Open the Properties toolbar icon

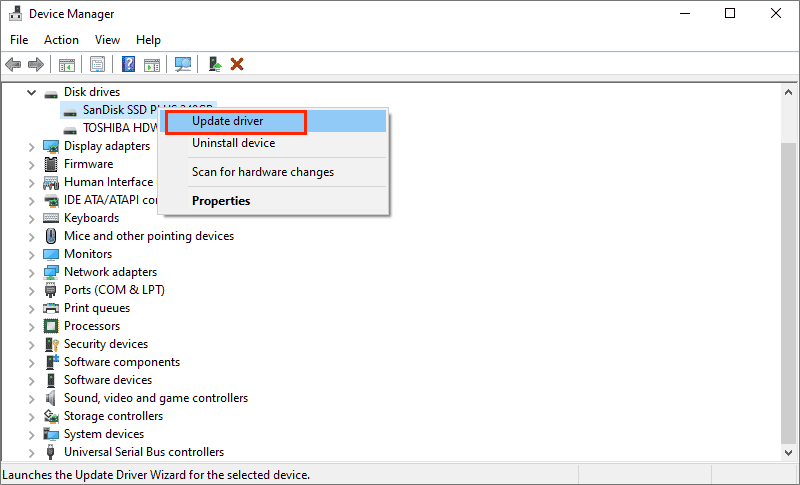click(97, 64)
